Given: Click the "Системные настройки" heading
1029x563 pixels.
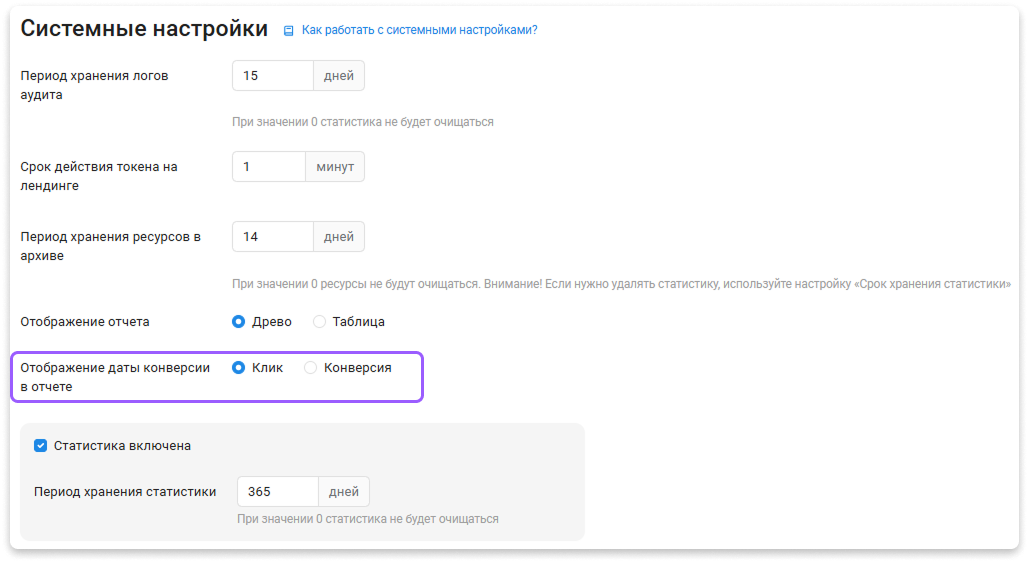Looking at the screenshot, I should (x=144, y=29).
